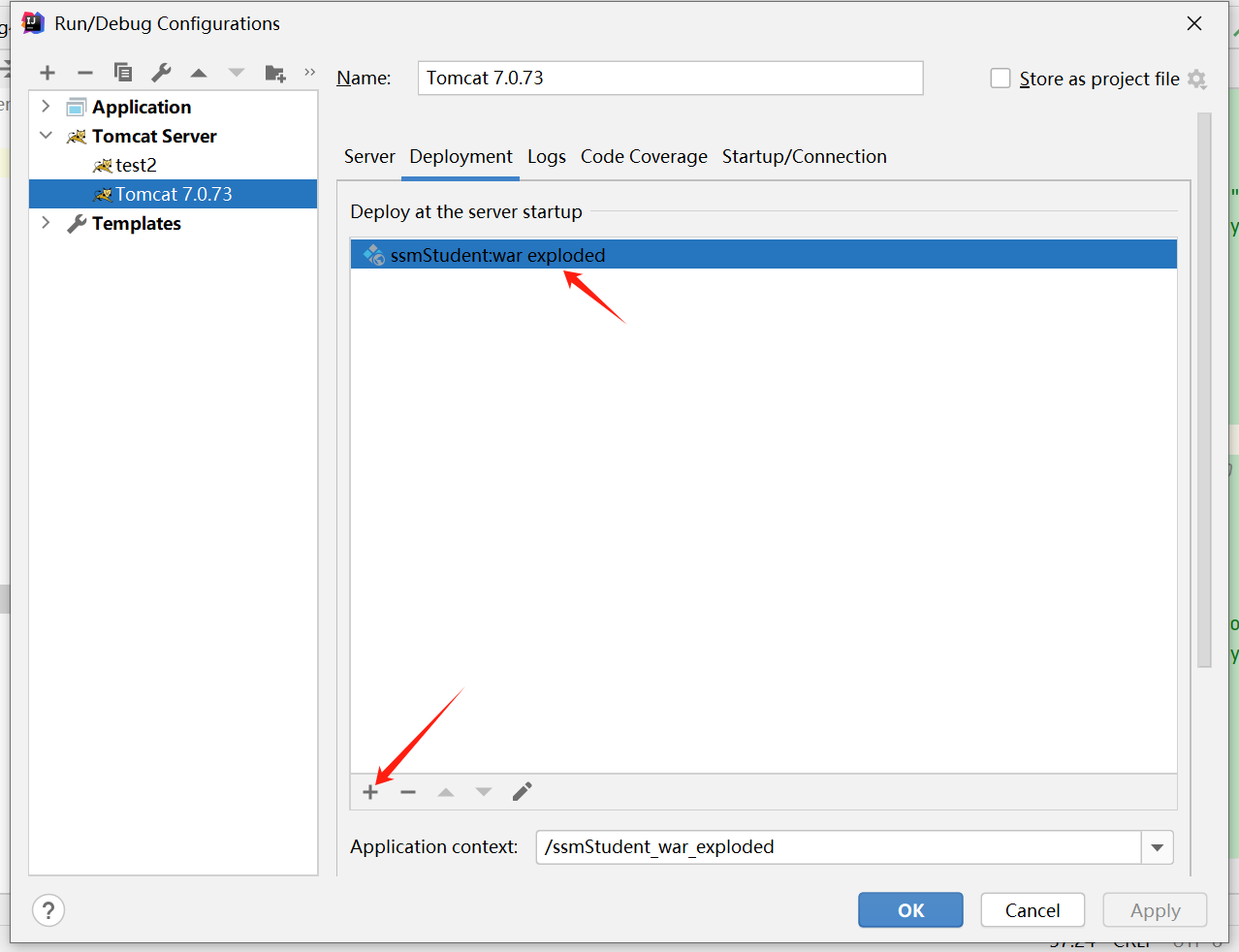Collapse the Tomcat Server tree node
The width and height of the screenshot is (1239, 952).
pos(46,136)
